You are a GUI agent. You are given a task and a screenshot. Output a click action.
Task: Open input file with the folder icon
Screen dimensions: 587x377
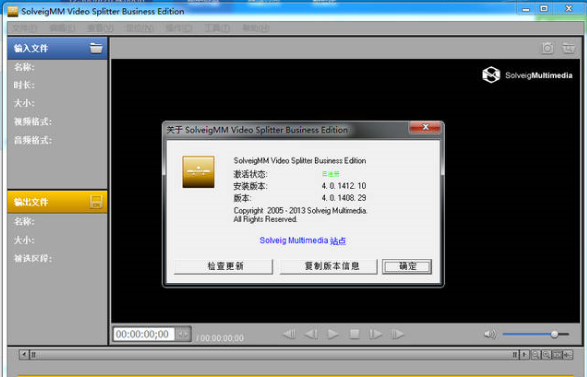(96, 48)
